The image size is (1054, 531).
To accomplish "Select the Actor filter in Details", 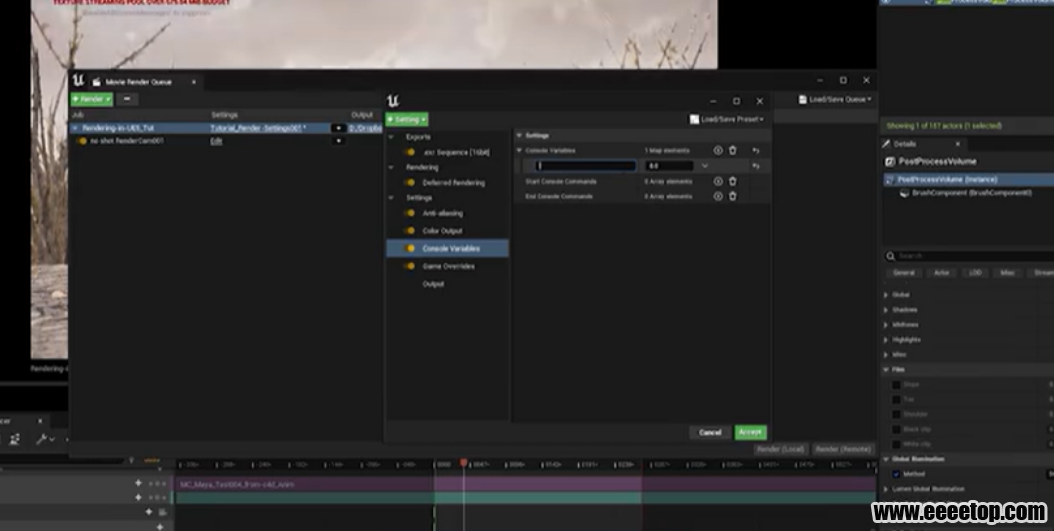I will (x=941, y=273).
